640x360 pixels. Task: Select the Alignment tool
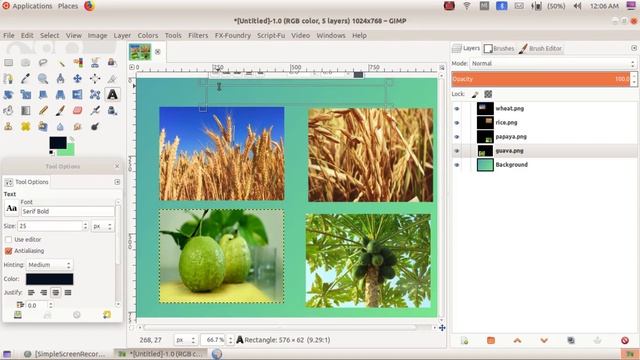[x=95, y=78]
